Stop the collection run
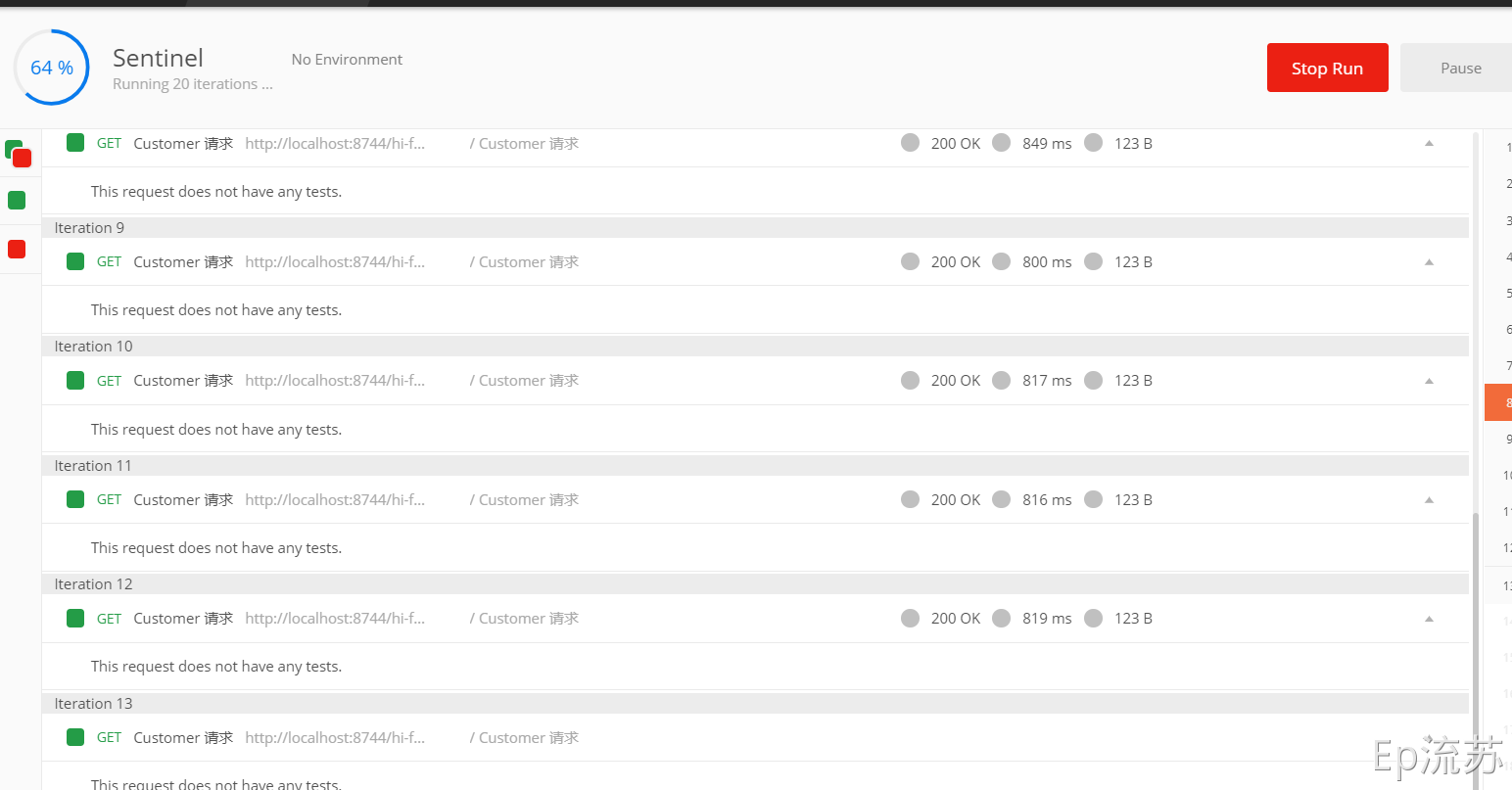This screenshot has width=1512, height=790. pyautogui.click(x=1327, y=68)
